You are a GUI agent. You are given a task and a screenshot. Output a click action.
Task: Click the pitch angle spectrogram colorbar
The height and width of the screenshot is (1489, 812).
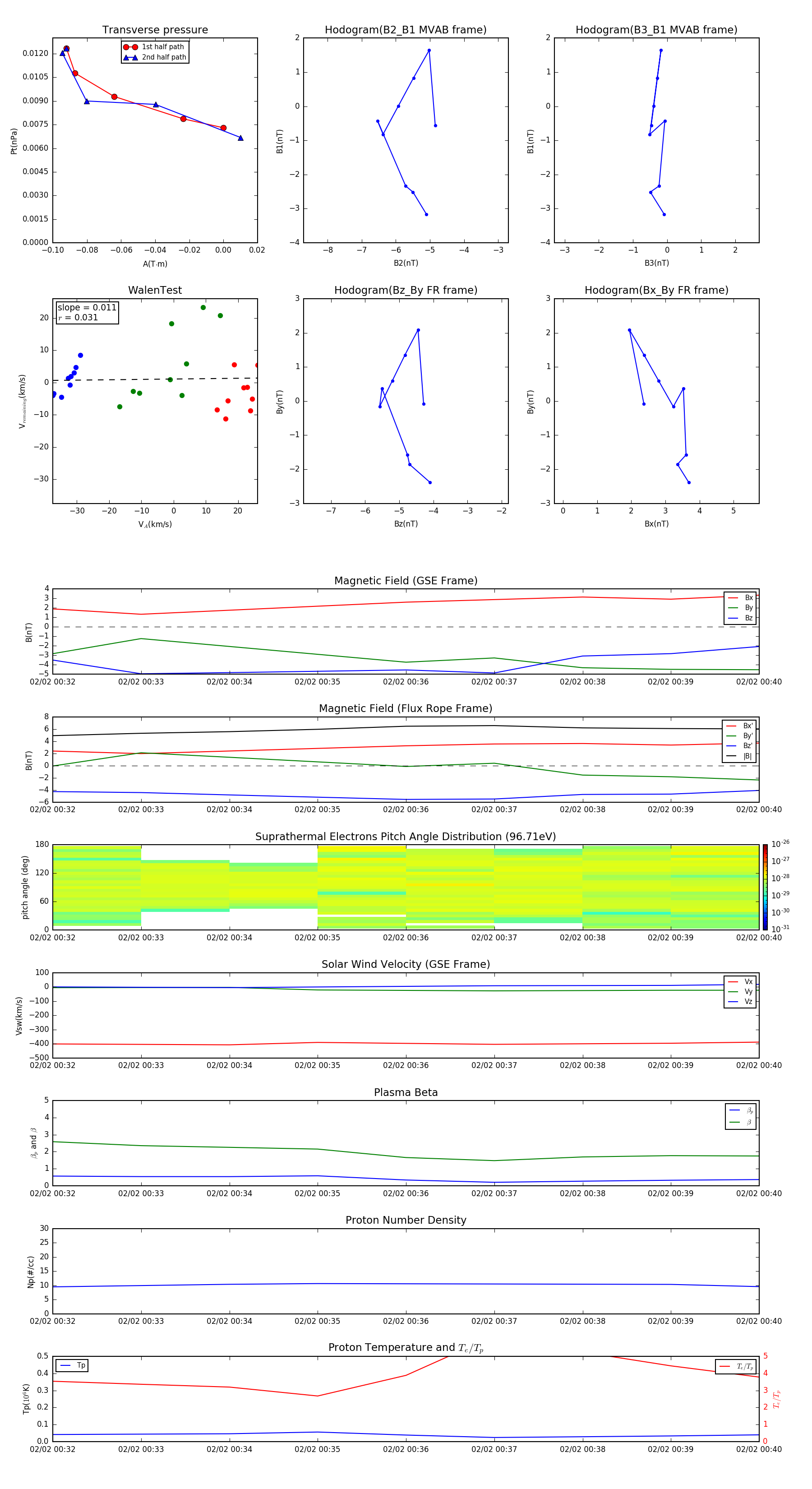pyautogui.click(x=765, y=887)
